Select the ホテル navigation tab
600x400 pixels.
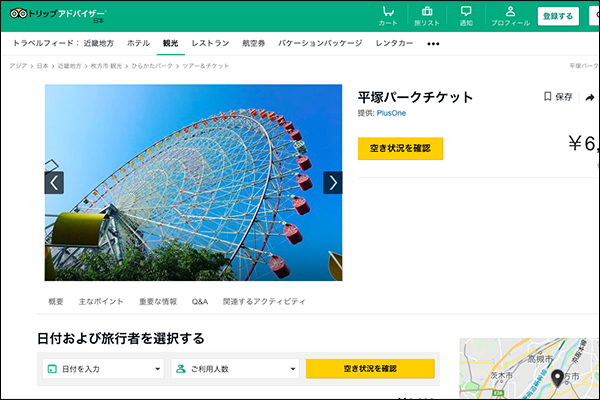pyautogui.click(x=139, y=44)
